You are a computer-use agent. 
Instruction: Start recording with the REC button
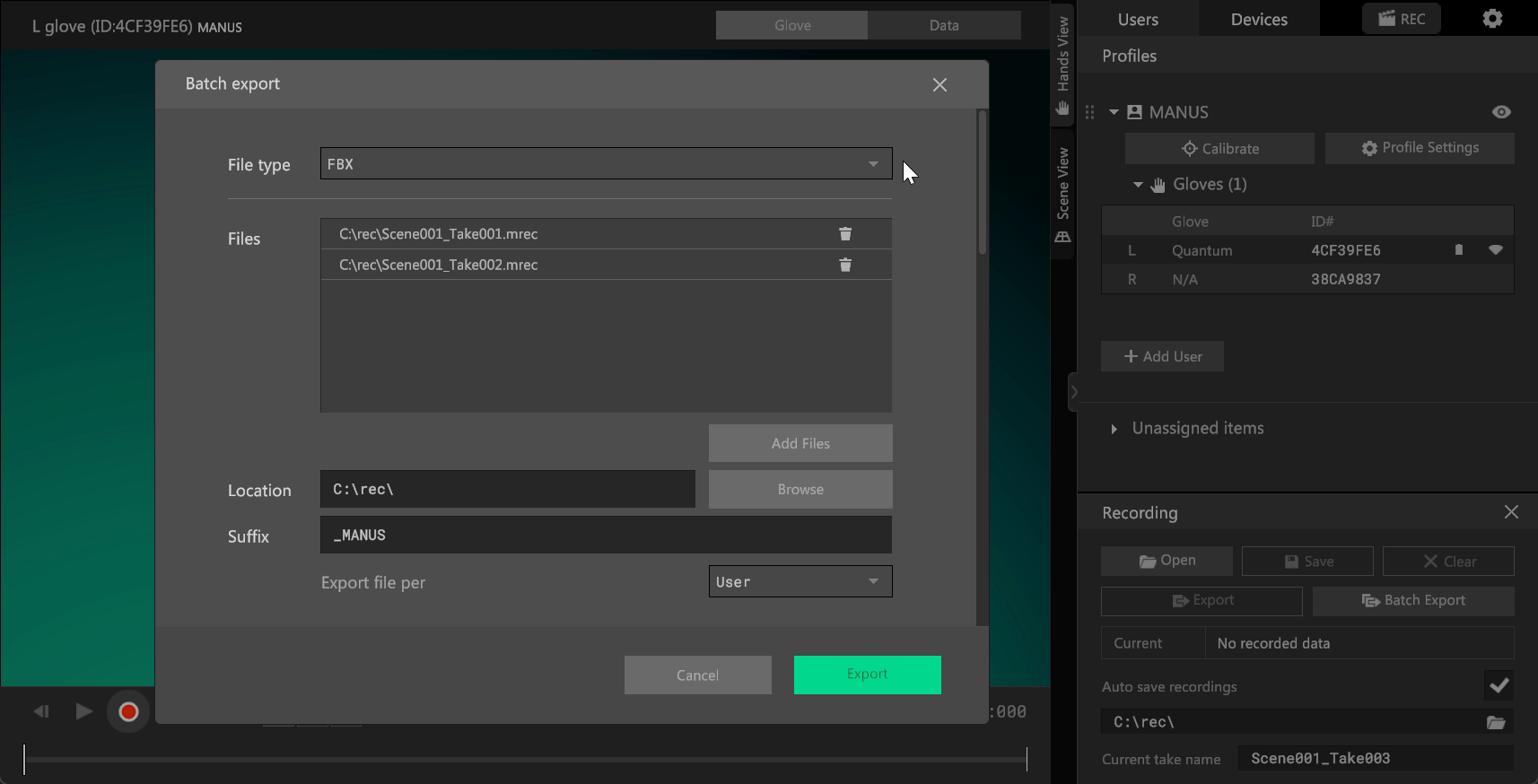click(x=1401, y=19)
